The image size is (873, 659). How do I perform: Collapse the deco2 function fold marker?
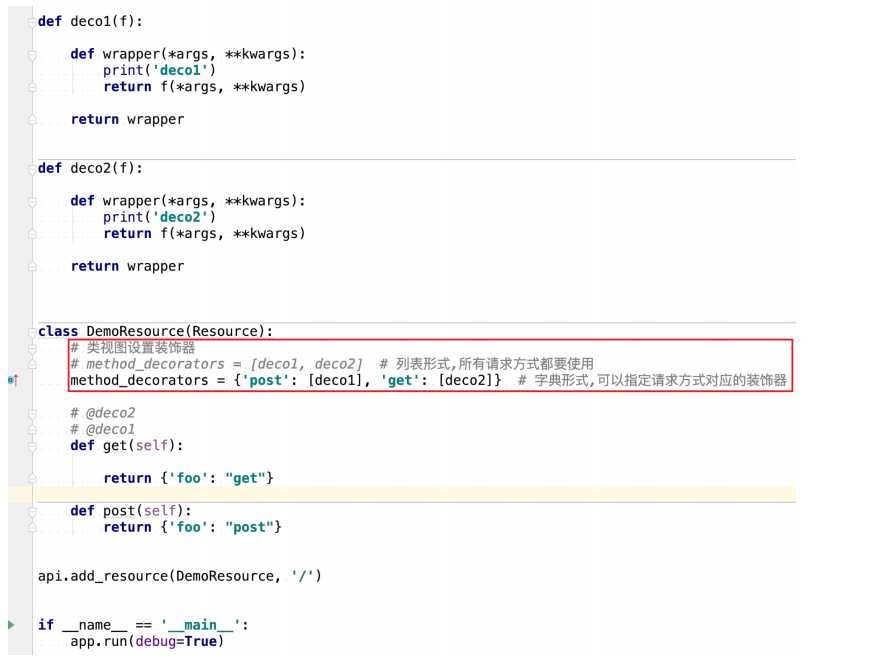tap(32, 169)
